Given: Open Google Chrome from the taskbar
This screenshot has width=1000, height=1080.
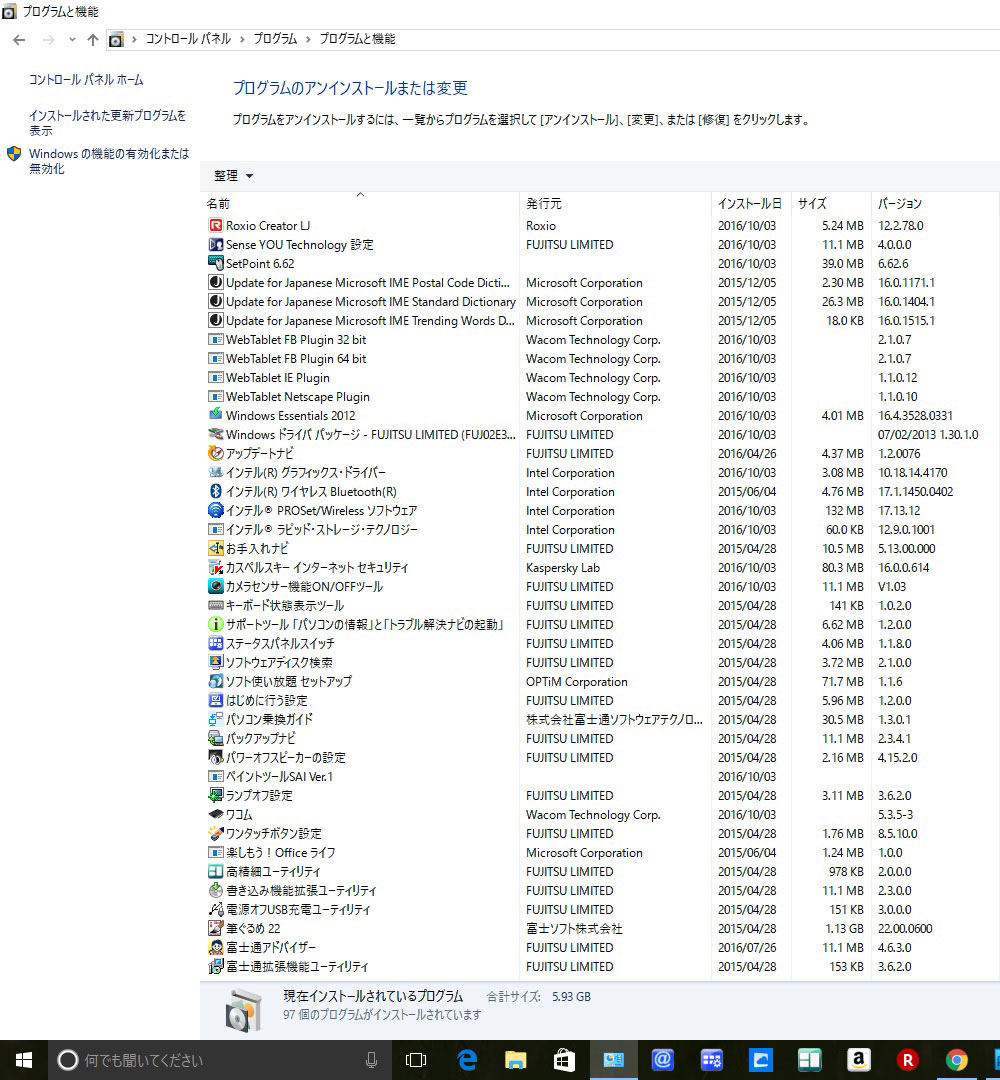Looking at the screenshot, I should click(956, 1060).
